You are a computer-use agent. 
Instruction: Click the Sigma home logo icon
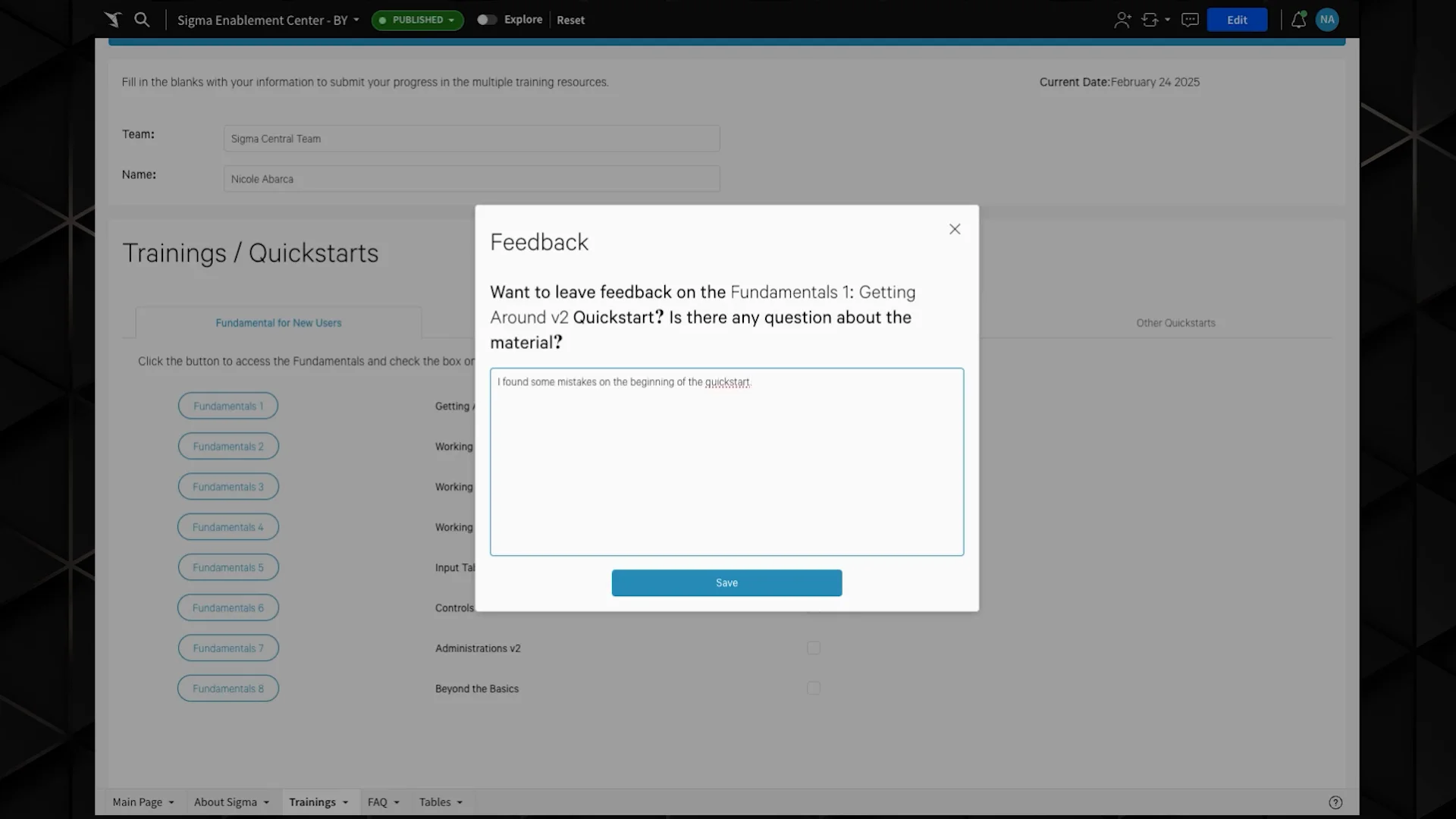coord(112,20)
